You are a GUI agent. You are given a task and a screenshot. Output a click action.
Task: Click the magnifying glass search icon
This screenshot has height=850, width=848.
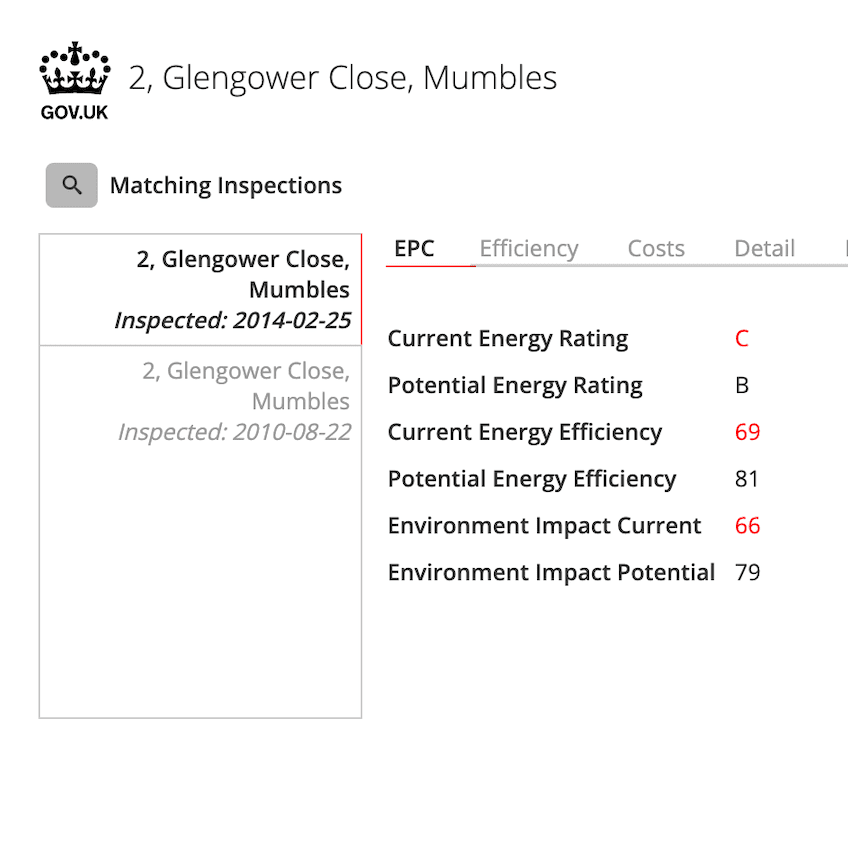pyautogui.click(x=72, y=185)
